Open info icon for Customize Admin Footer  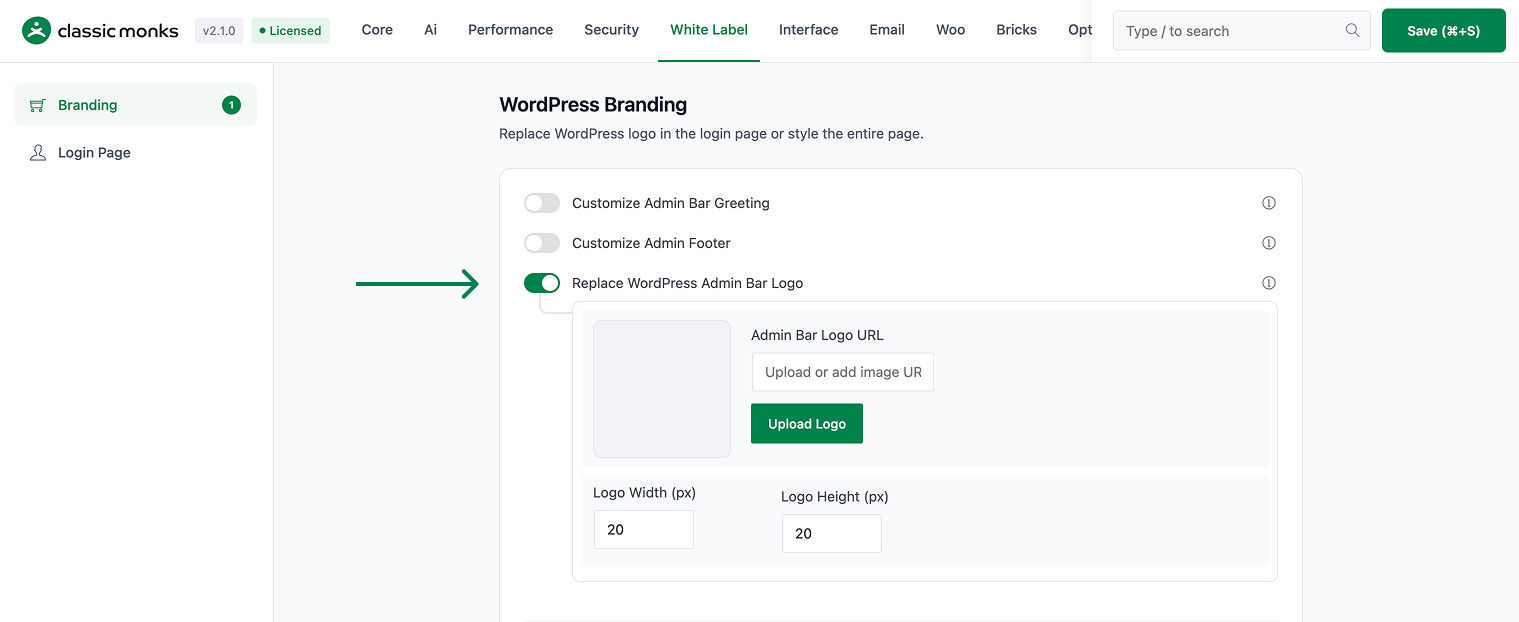click(x=1269, y=243)
